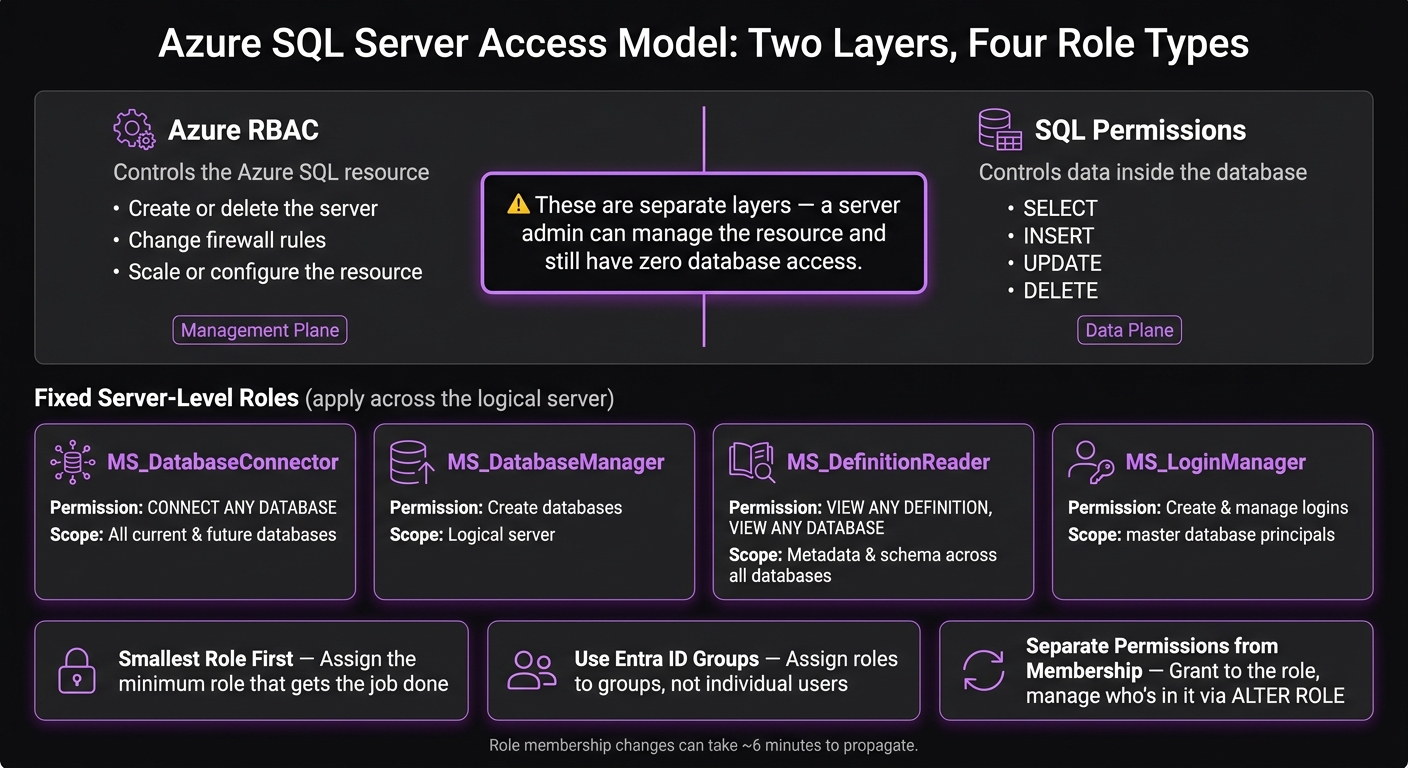The height and width of the screenshot is (768, 1408).
Task: Click the SQL Permissions heading
Action: tap(1140, 130)
